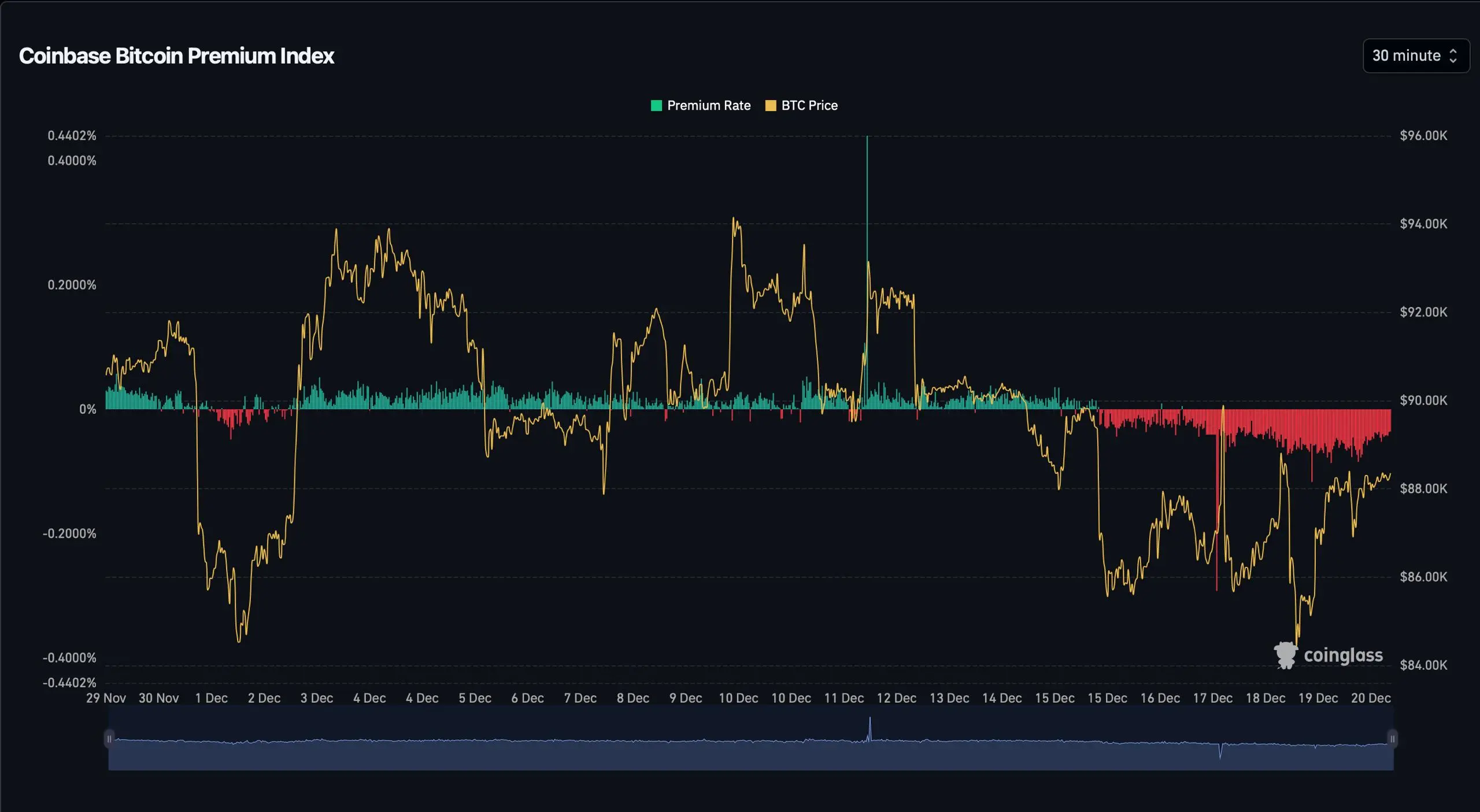Click the 0% premium axis label
1480x812 pixels.
(x=87, y=409)
